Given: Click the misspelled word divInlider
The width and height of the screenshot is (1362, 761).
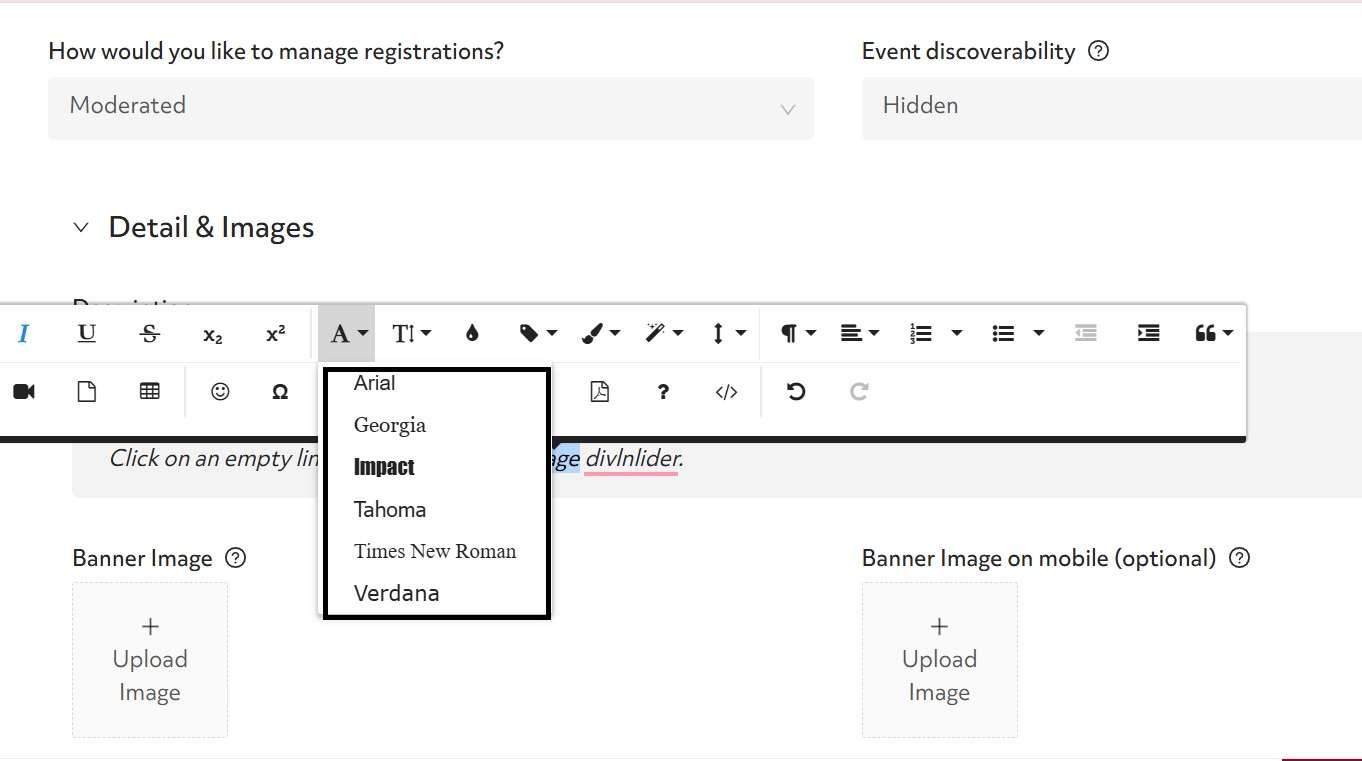Looking at the screenshot, I should [x=631, y=459].
